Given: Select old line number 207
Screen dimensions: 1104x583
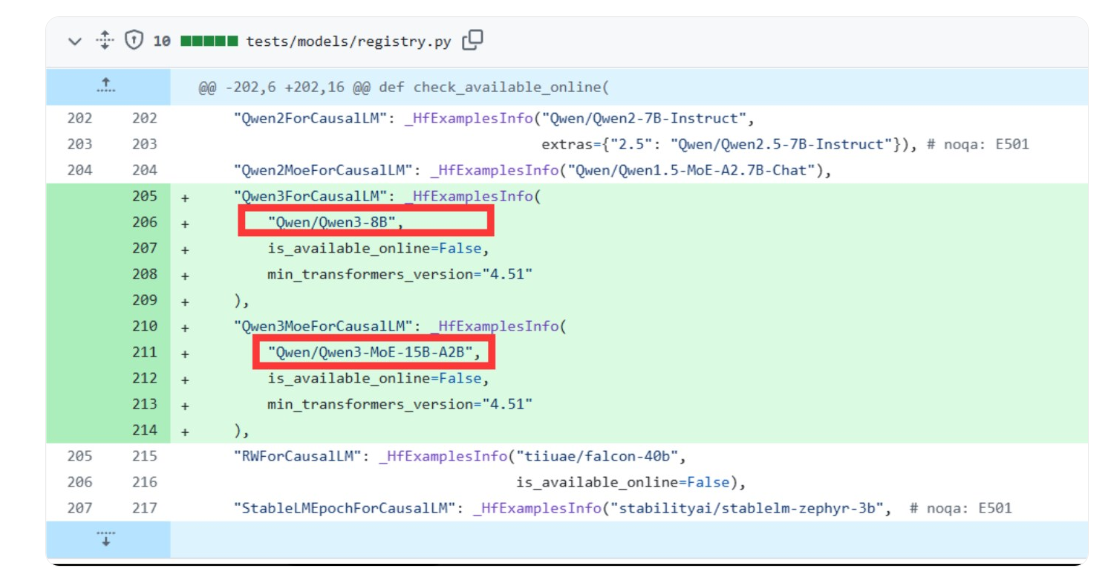Looking at the screenshot, I should pos(80,508).
